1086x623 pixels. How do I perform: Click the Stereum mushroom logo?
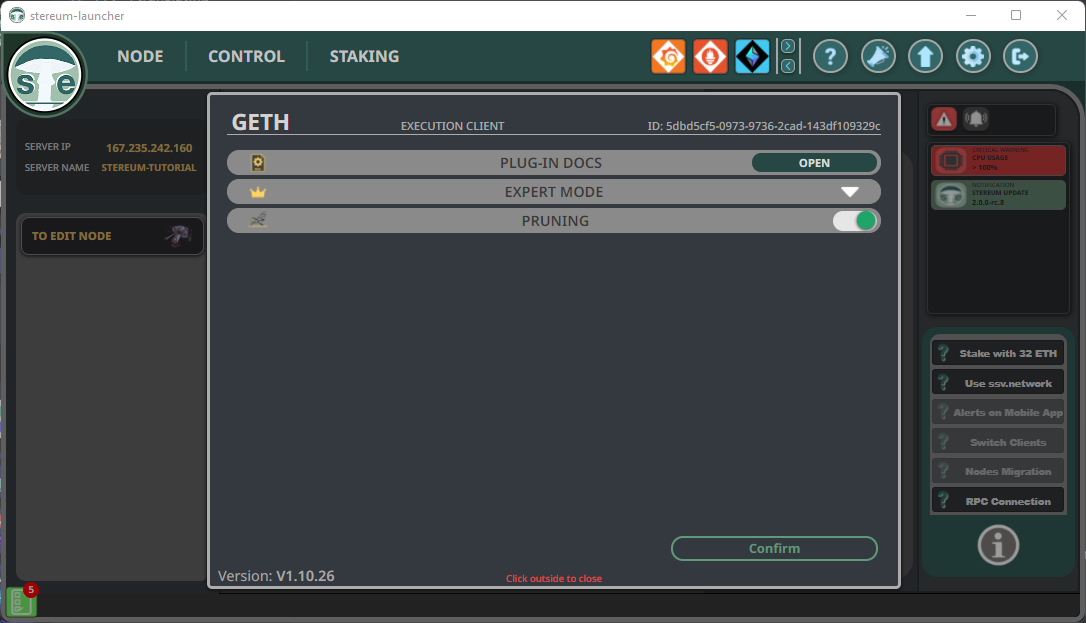[x=46, y=75]
